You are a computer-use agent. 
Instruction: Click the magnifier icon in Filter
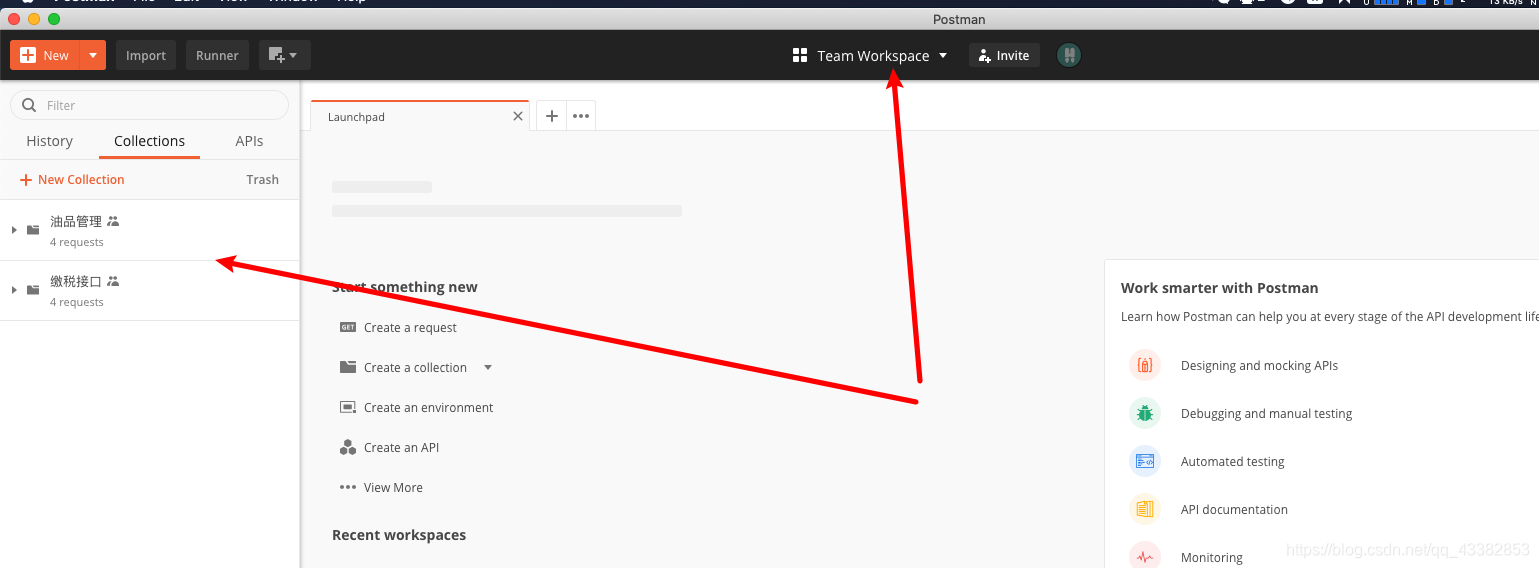pyautogui.click(x=30, y=105)
